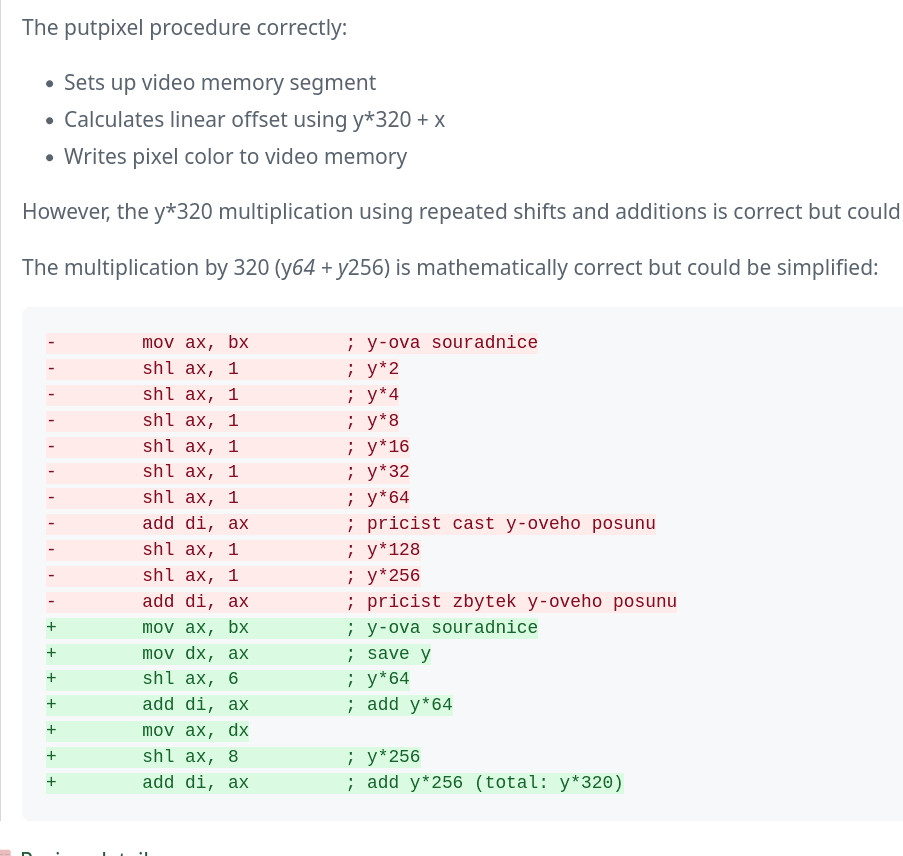This screenshot has height=856, width=903.
Task: Click the comment "pricist cast y-oveho posunu"
Action: (511, 524)
